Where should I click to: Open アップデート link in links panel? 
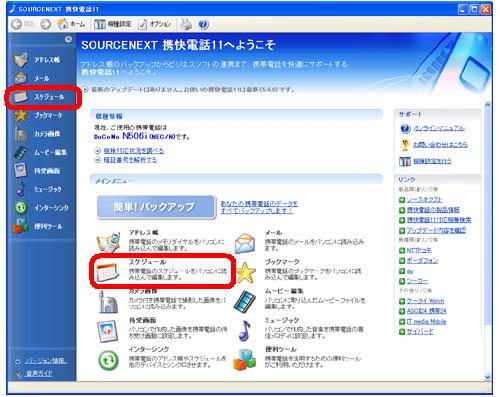pyautogui.click(x=436, y=230)
